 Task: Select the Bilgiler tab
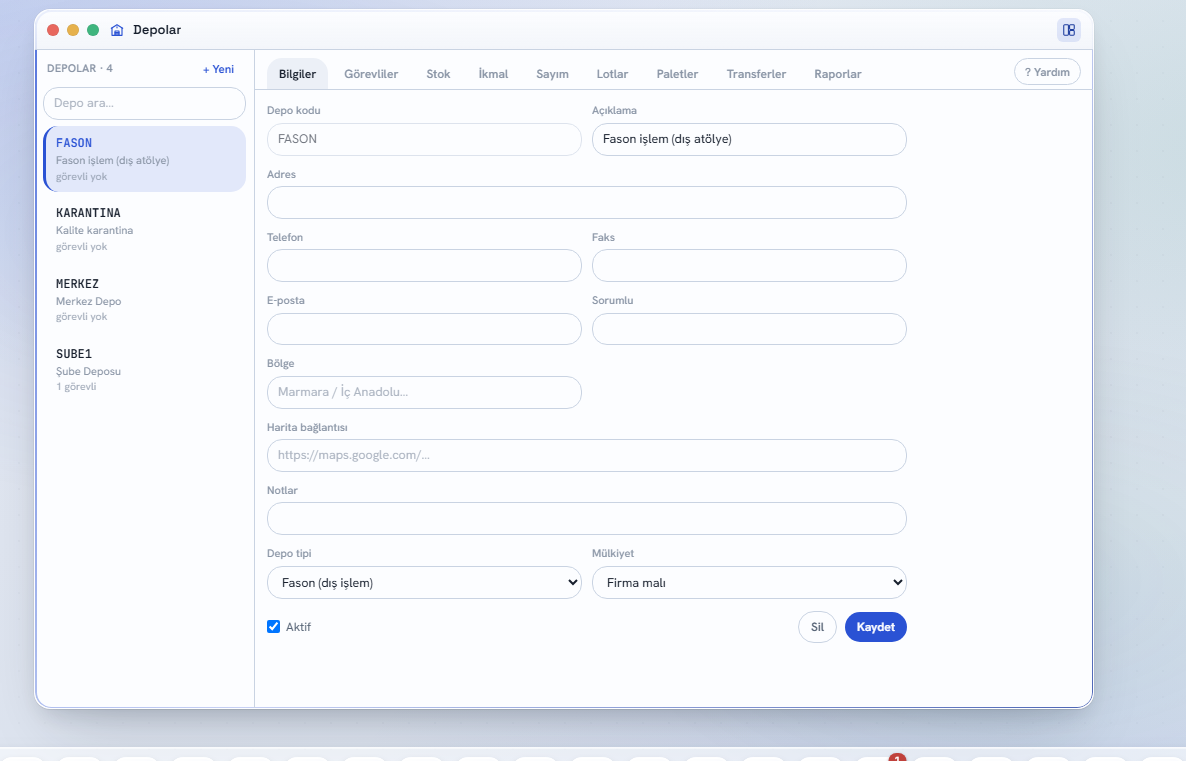tap(297, 74)
